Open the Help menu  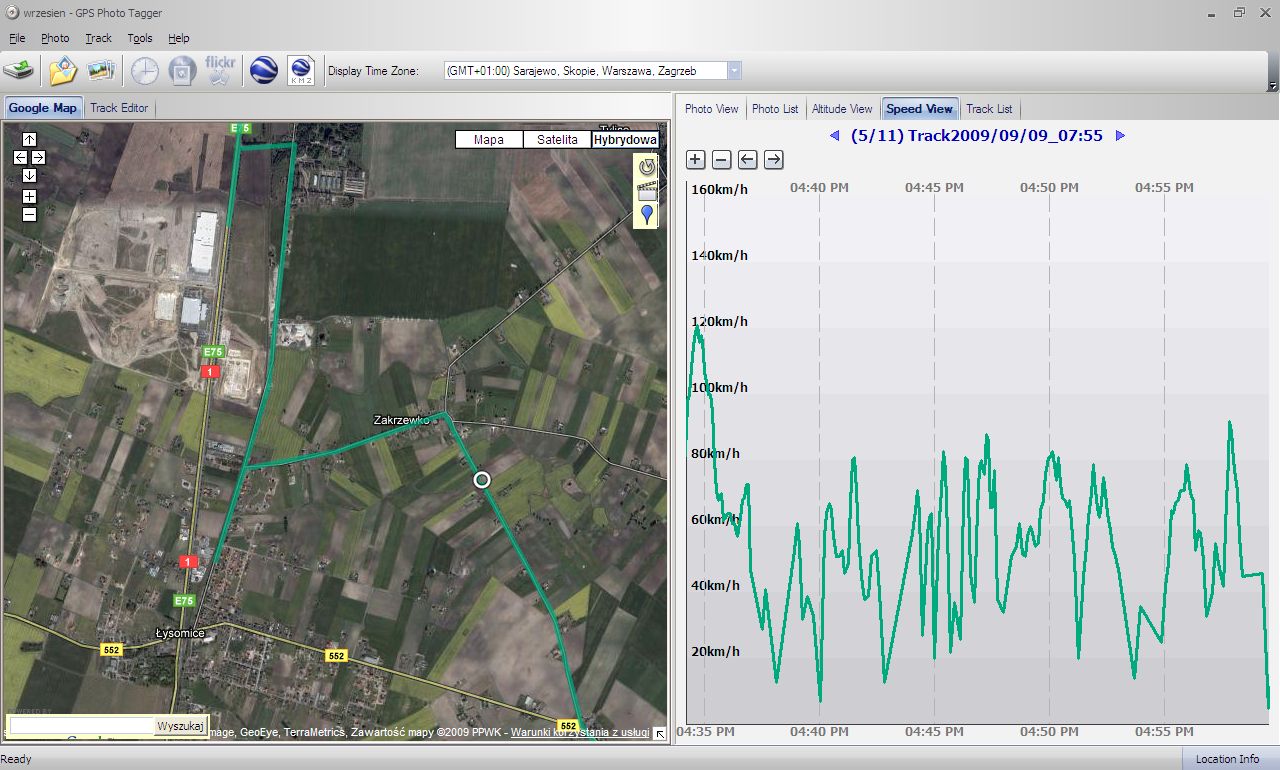179,38
